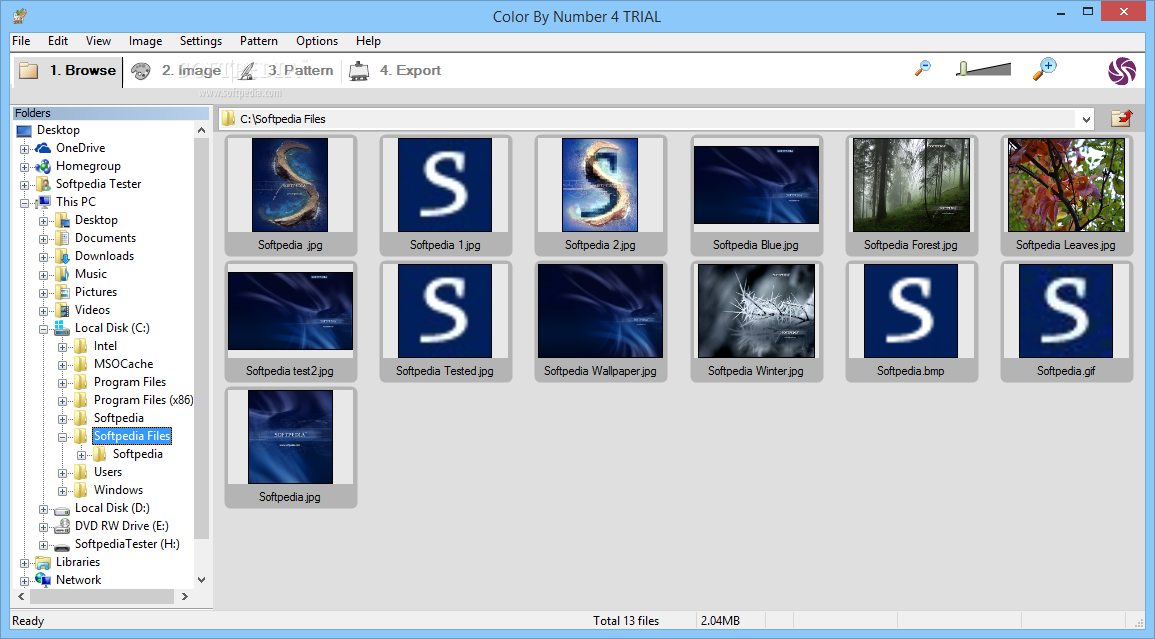Click the zoom out magnifier icon
This screenshot has height=639, width=1155.
[922, 69]
